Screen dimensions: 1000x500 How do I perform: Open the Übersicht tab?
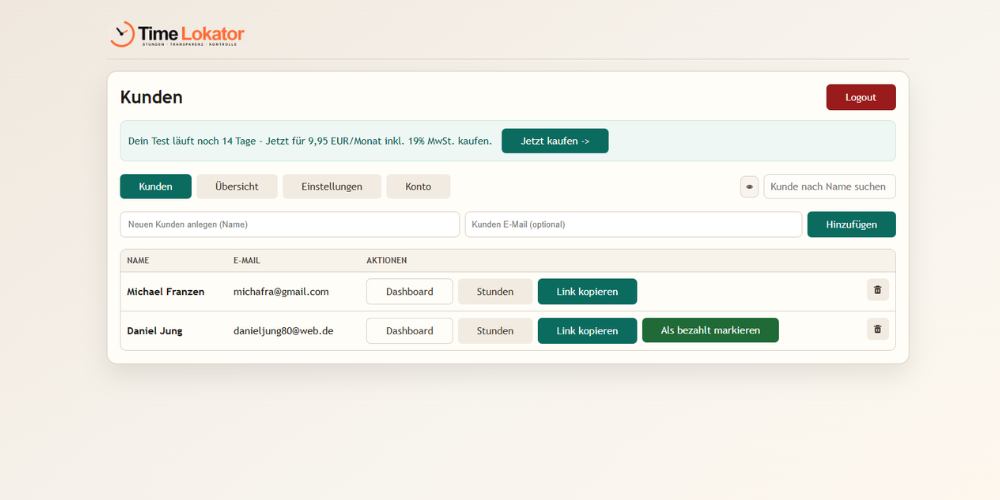[237, 187]
